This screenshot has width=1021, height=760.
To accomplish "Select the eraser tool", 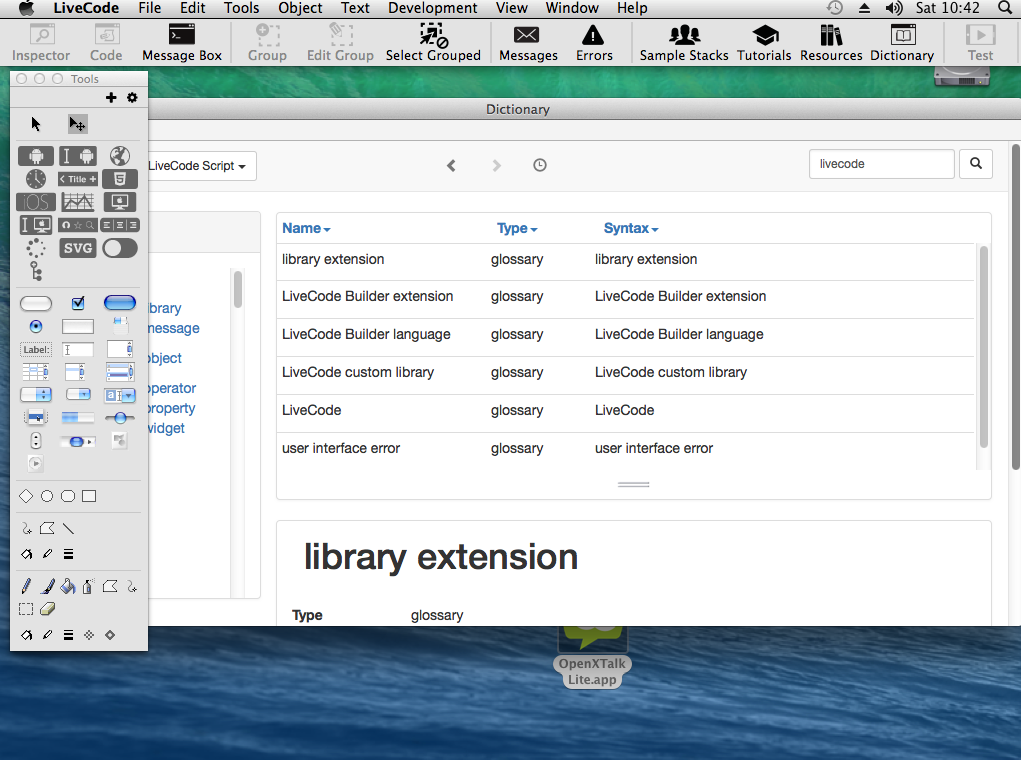I will pos(47,609).
